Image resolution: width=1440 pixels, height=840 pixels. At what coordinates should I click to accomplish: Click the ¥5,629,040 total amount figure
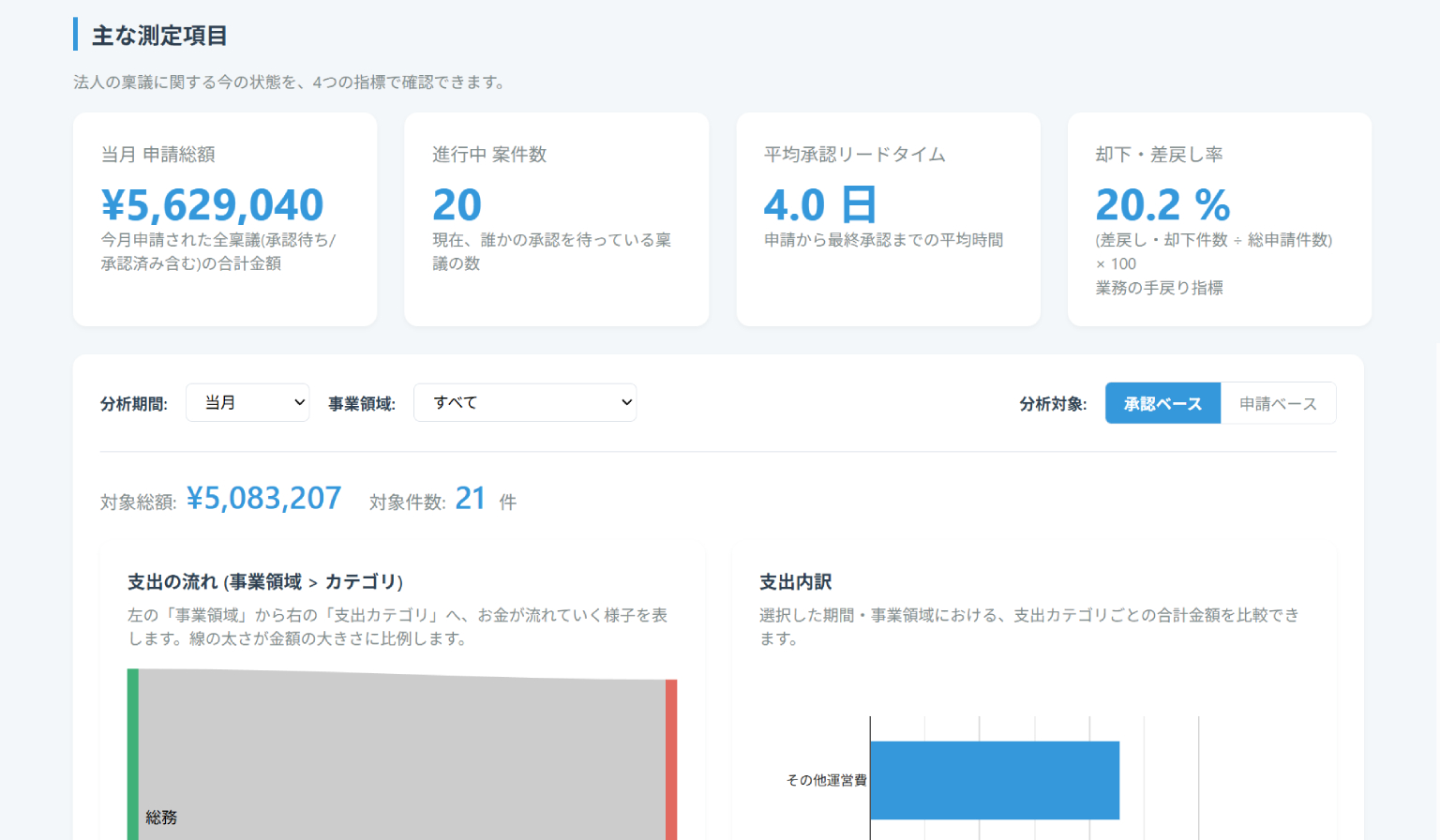click(211, 204)
